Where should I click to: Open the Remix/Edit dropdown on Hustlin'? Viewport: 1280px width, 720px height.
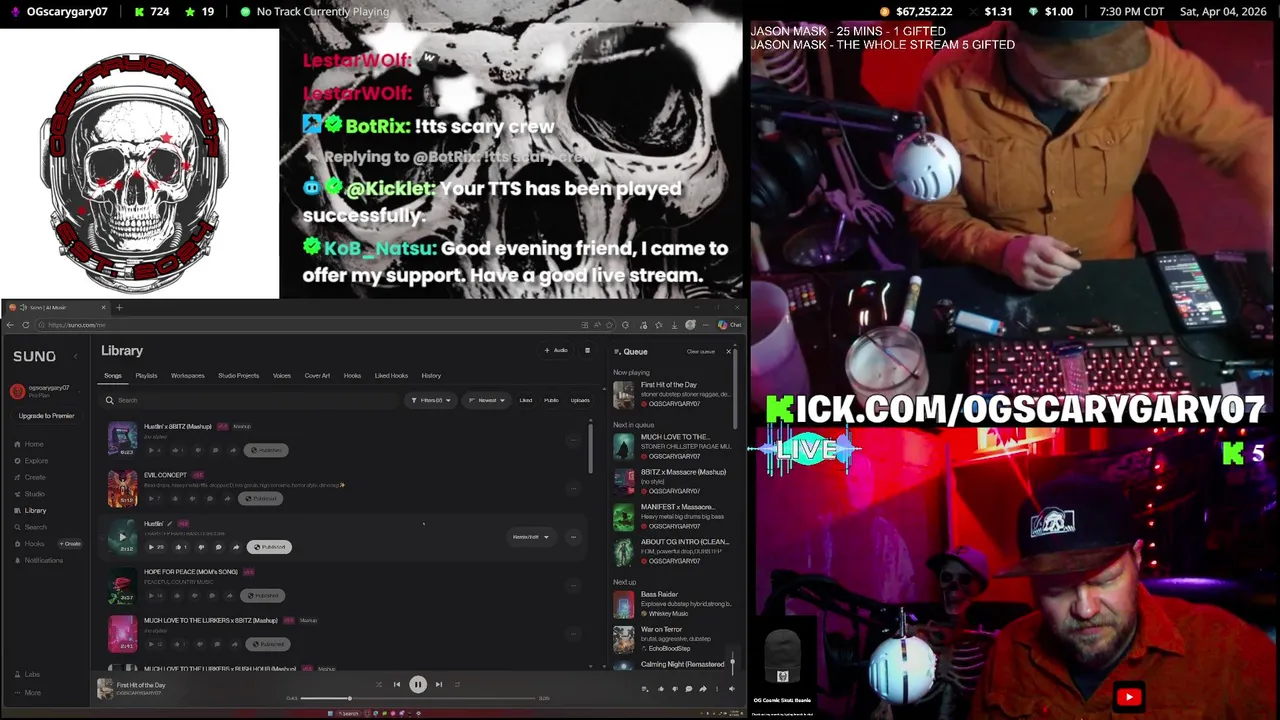coord(530,537)
